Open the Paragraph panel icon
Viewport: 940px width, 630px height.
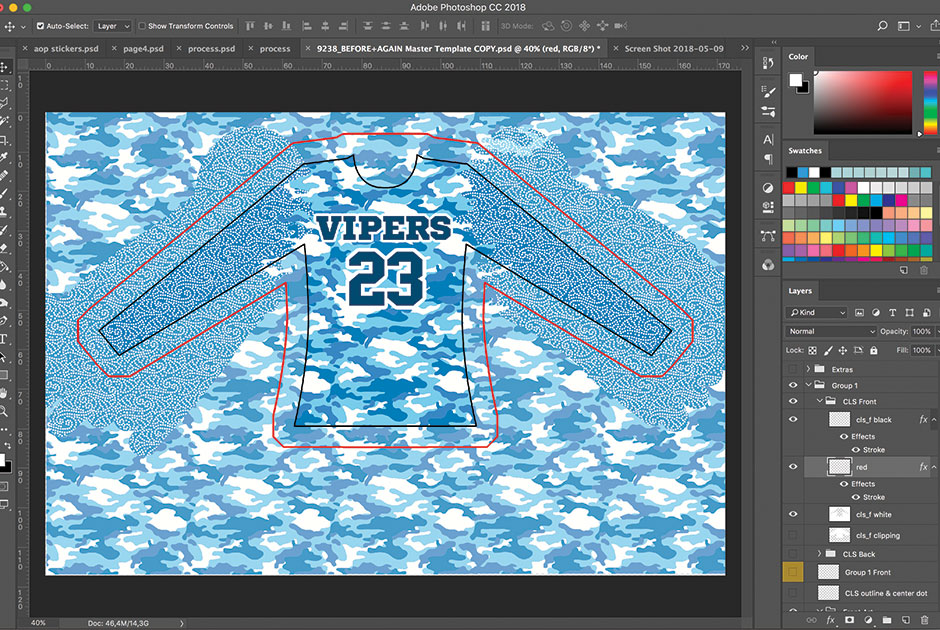coord(768,159)
